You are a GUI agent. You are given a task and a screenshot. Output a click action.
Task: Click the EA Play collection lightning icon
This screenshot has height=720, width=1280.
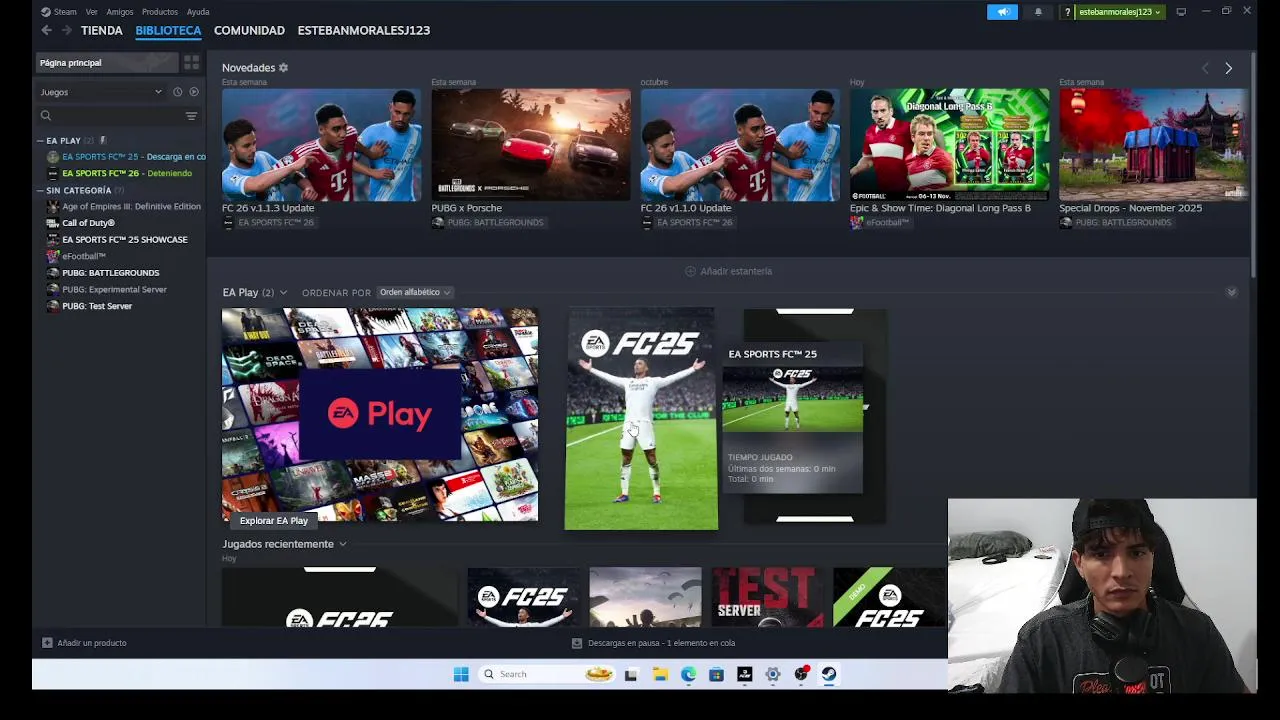(102, 141)
